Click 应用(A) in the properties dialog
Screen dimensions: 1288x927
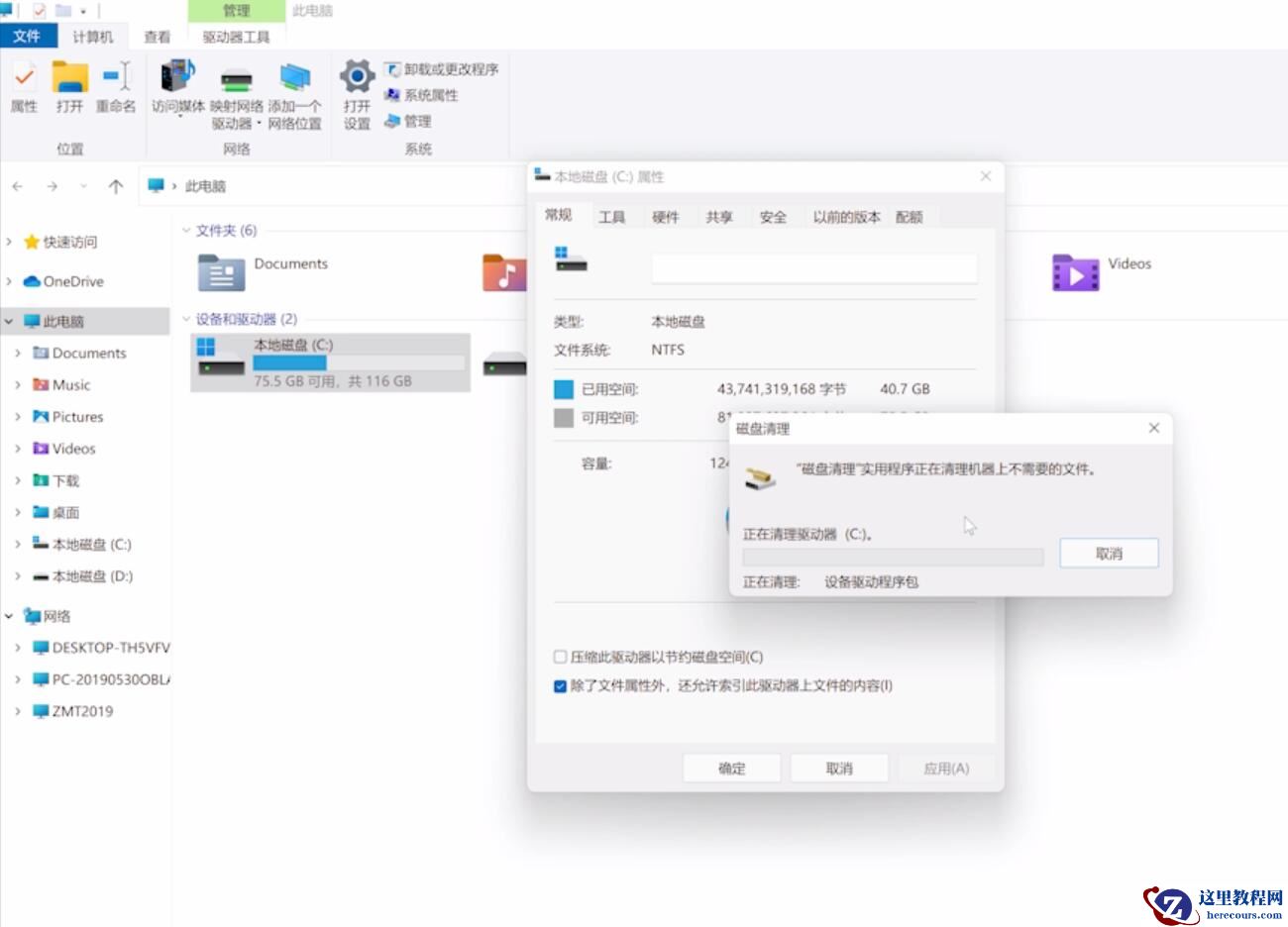(x=945, y=768)
